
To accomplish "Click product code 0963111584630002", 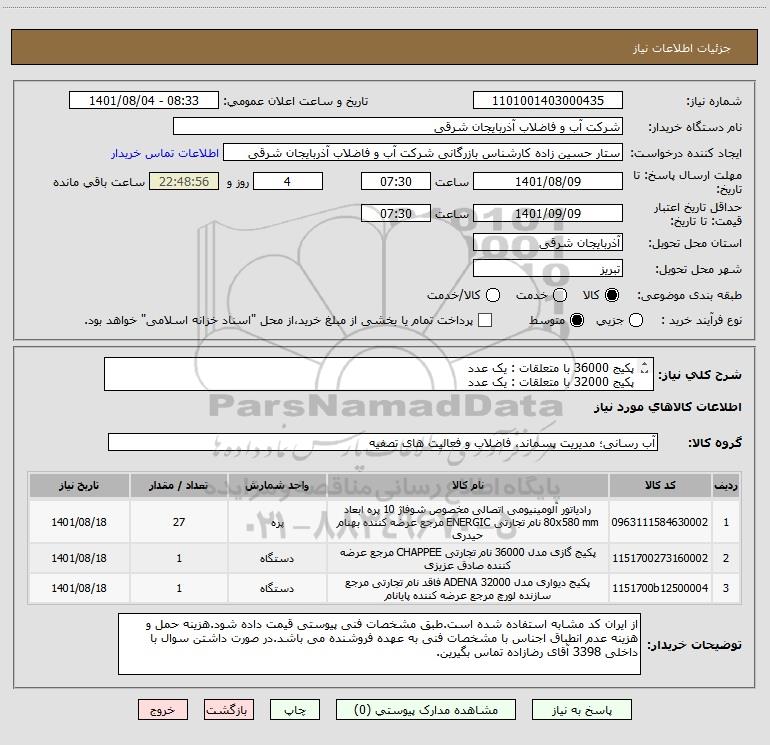I will point(660,522).
